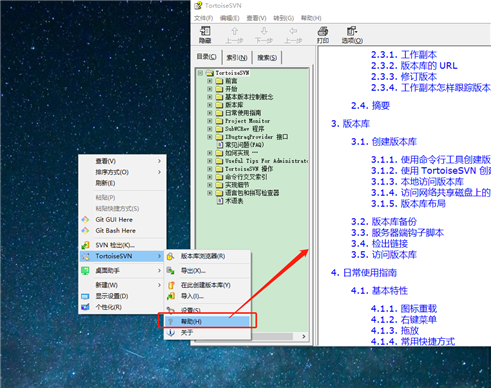This screenshot has width=491, height=388.
Task: Click the 桌面助手 green monitor icon
Action: pyautogui.click(x=85, y=271)
